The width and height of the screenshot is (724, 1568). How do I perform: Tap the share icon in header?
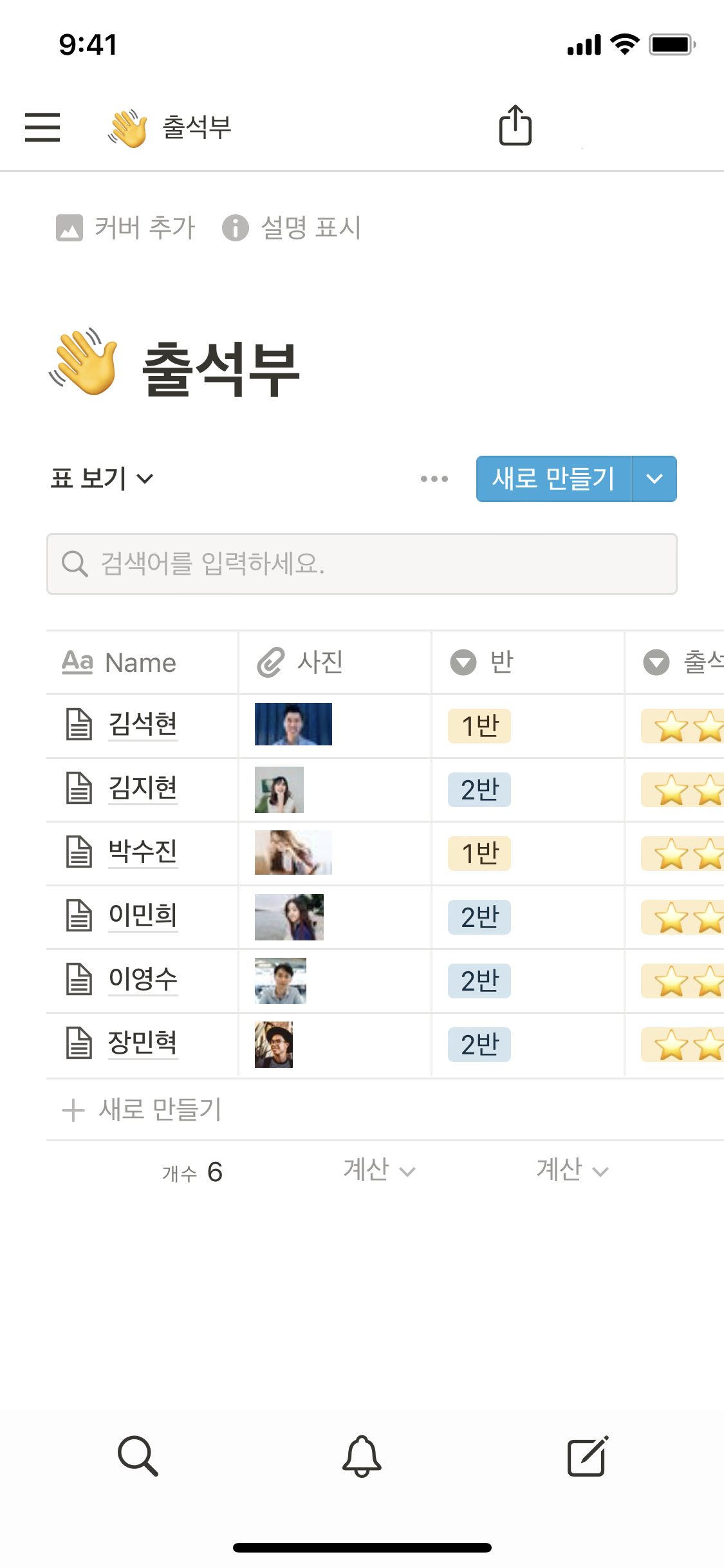click(515, 126)
